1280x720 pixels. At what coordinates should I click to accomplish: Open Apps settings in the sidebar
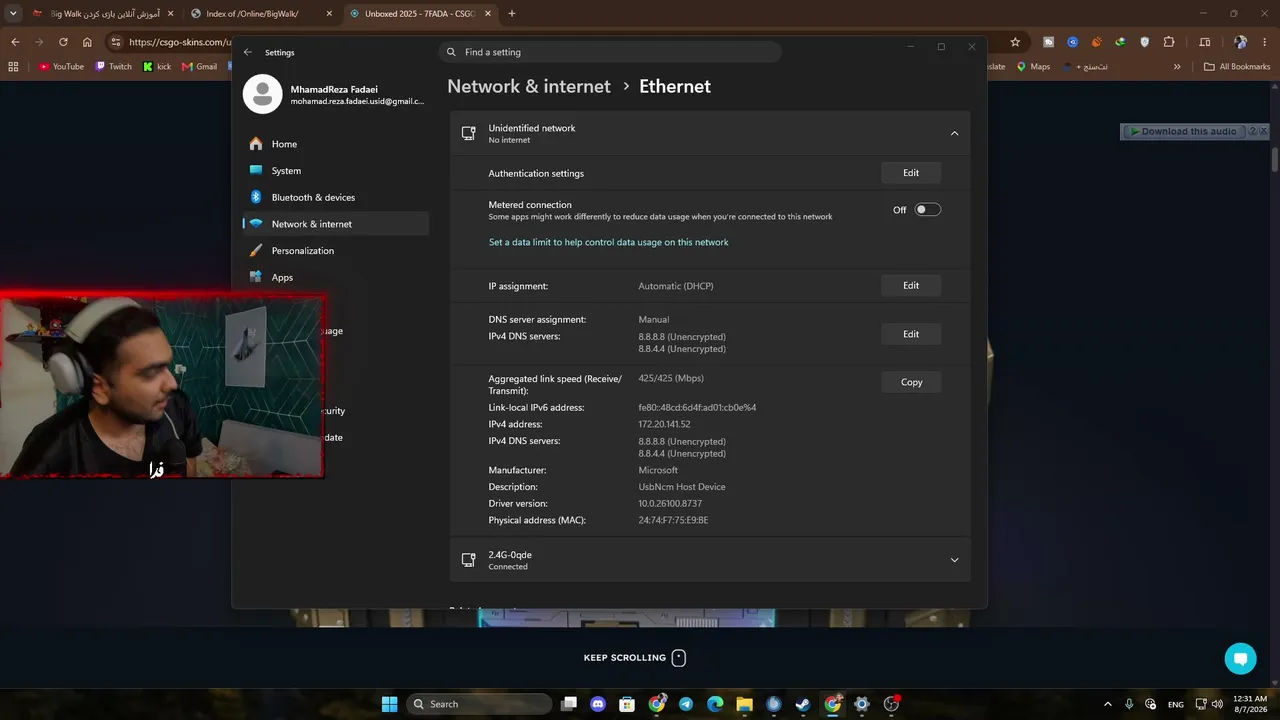pyautogui.click(x=336, y=277)
